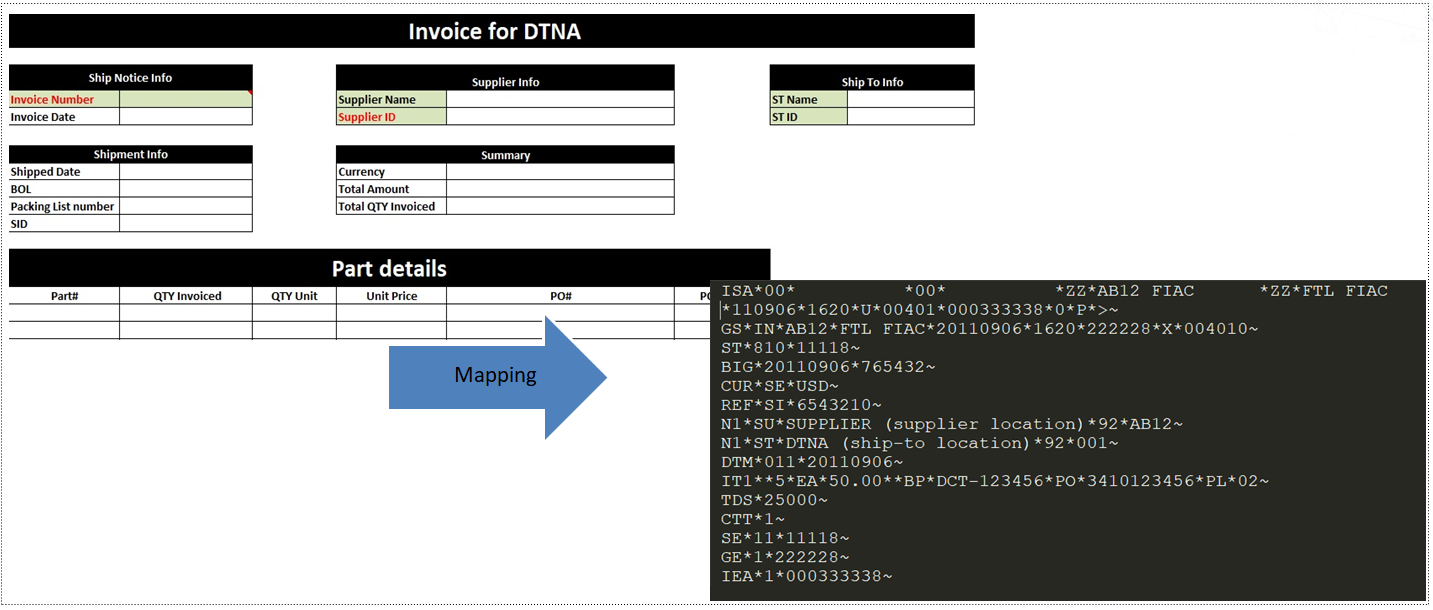
Task: Click the Shipped Date value cell
Action: (186, 172)
